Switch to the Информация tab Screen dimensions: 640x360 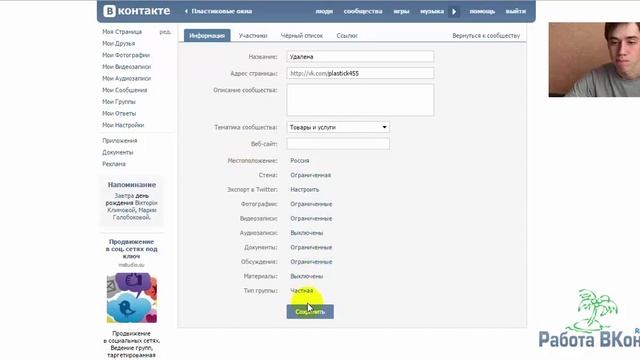click(x=207, y=36)
